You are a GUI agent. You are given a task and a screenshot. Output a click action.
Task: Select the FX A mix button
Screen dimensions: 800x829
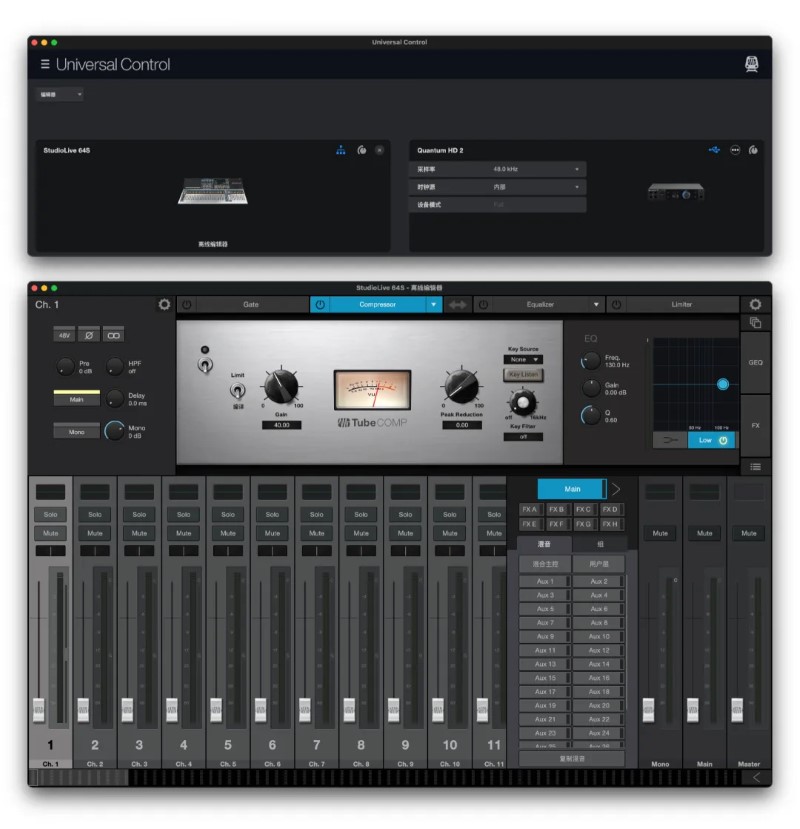(530, 509)
